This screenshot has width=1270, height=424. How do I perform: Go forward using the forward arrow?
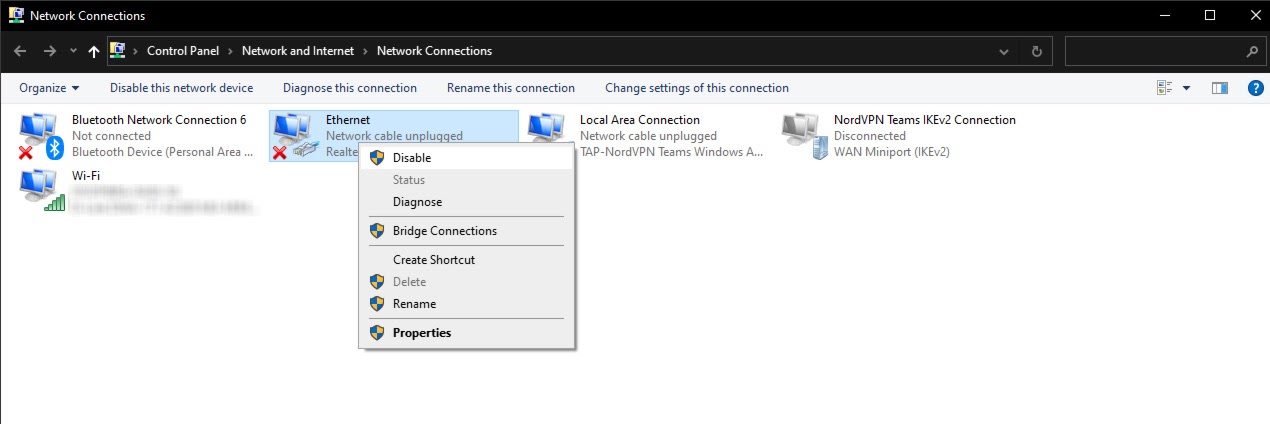(50, 51)
